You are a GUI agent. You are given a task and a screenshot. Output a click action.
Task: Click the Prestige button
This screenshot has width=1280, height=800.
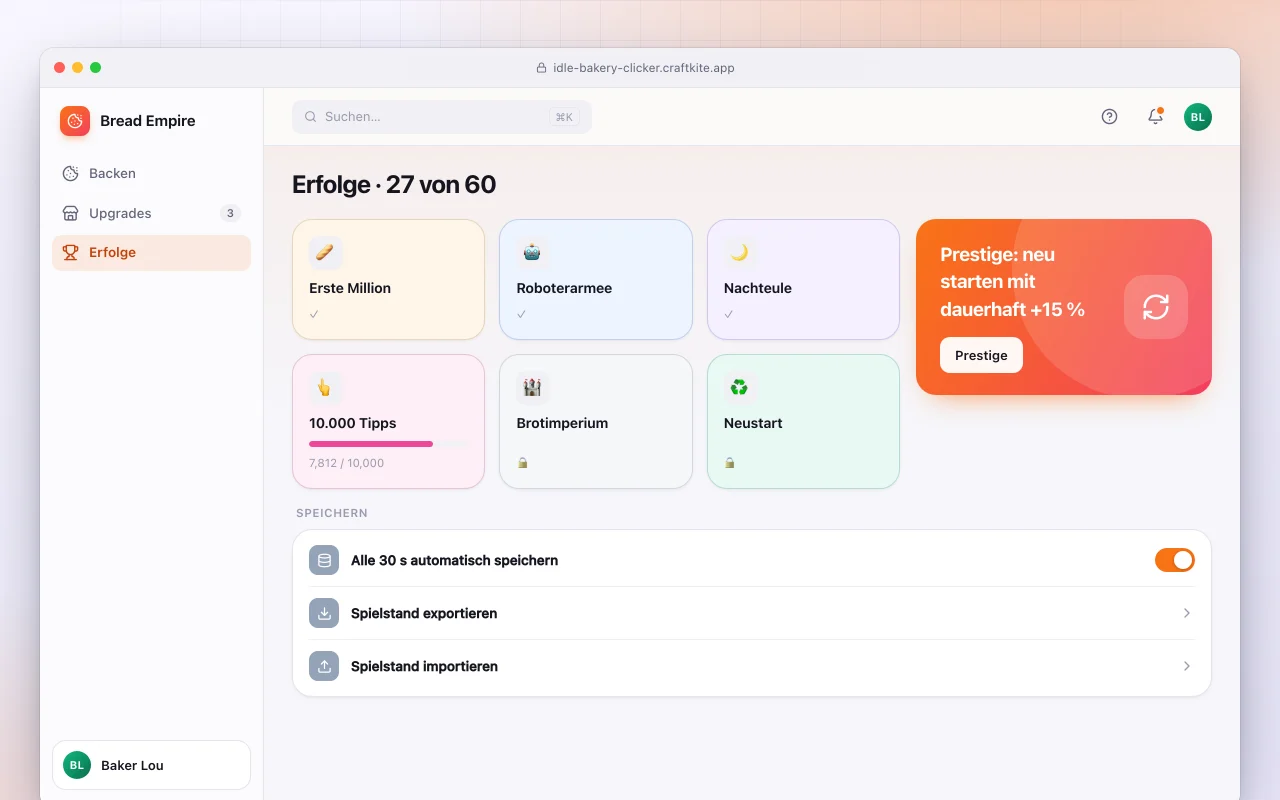[x=981, y=355]
